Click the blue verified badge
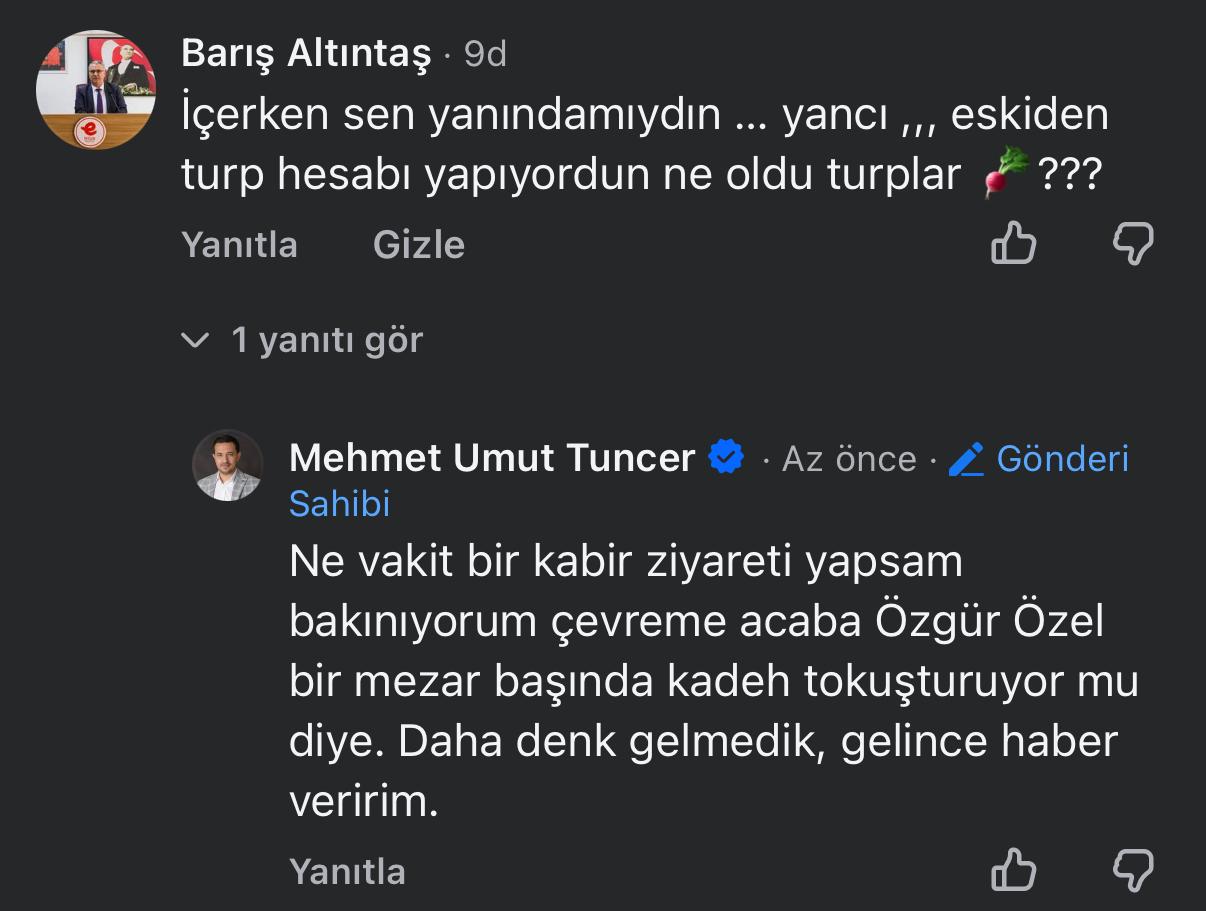1206x911 pixels. click(726, 458)
